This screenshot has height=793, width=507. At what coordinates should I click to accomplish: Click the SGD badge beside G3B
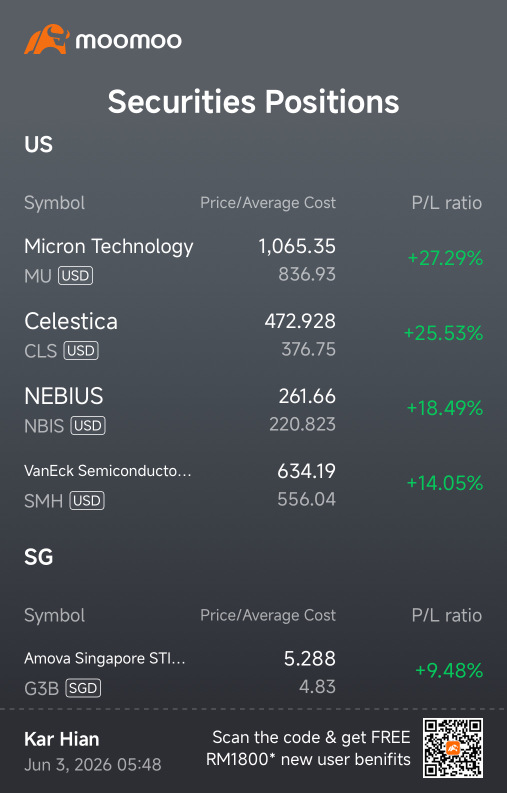pos(83,688)
